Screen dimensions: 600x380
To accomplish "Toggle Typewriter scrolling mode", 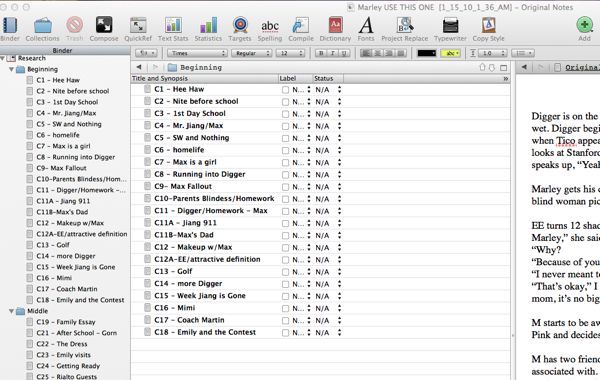I will coord(450,25).
